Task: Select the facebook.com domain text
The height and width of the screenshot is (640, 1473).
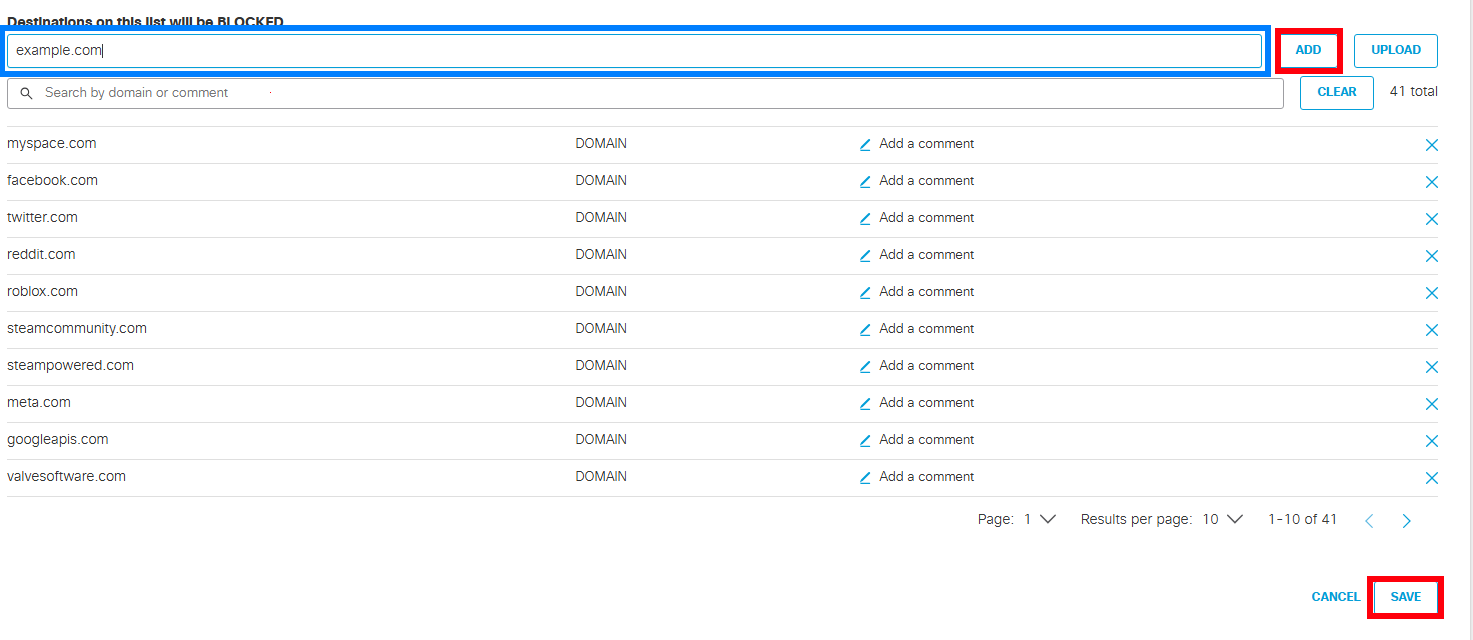Action: click(x=52, y=181)
